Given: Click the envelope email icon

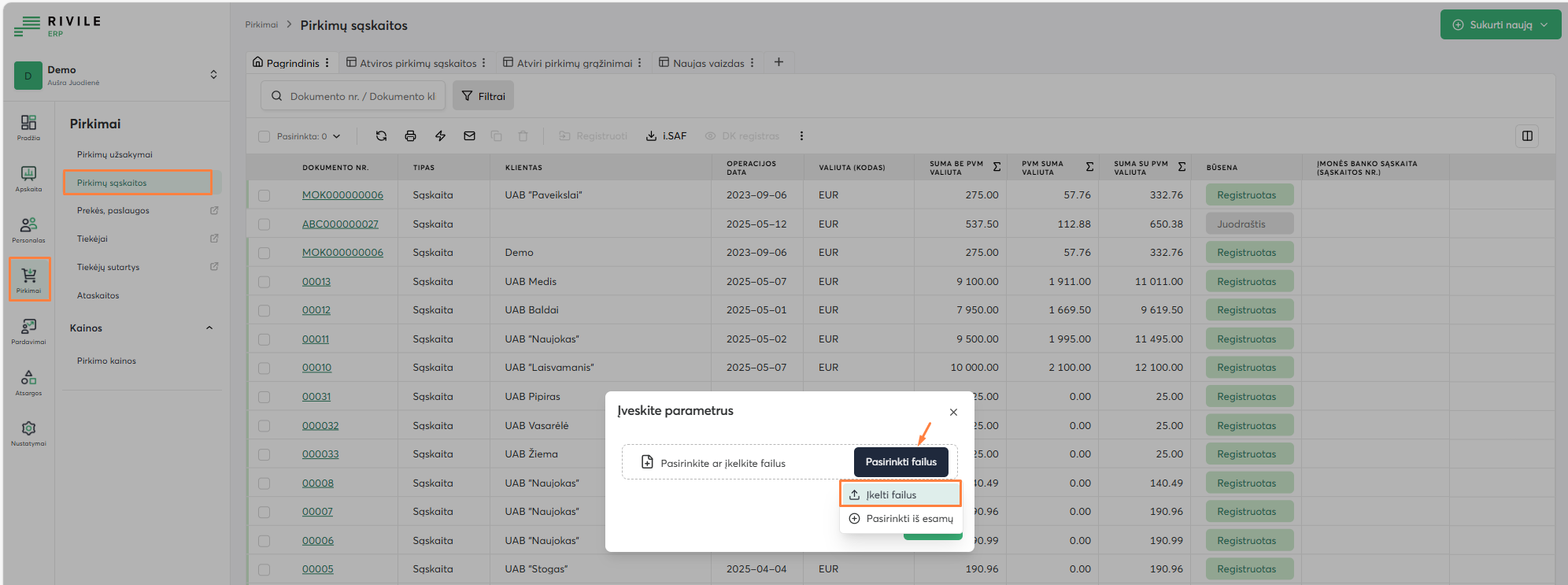Looking at the screenshot, I should 469,136.
